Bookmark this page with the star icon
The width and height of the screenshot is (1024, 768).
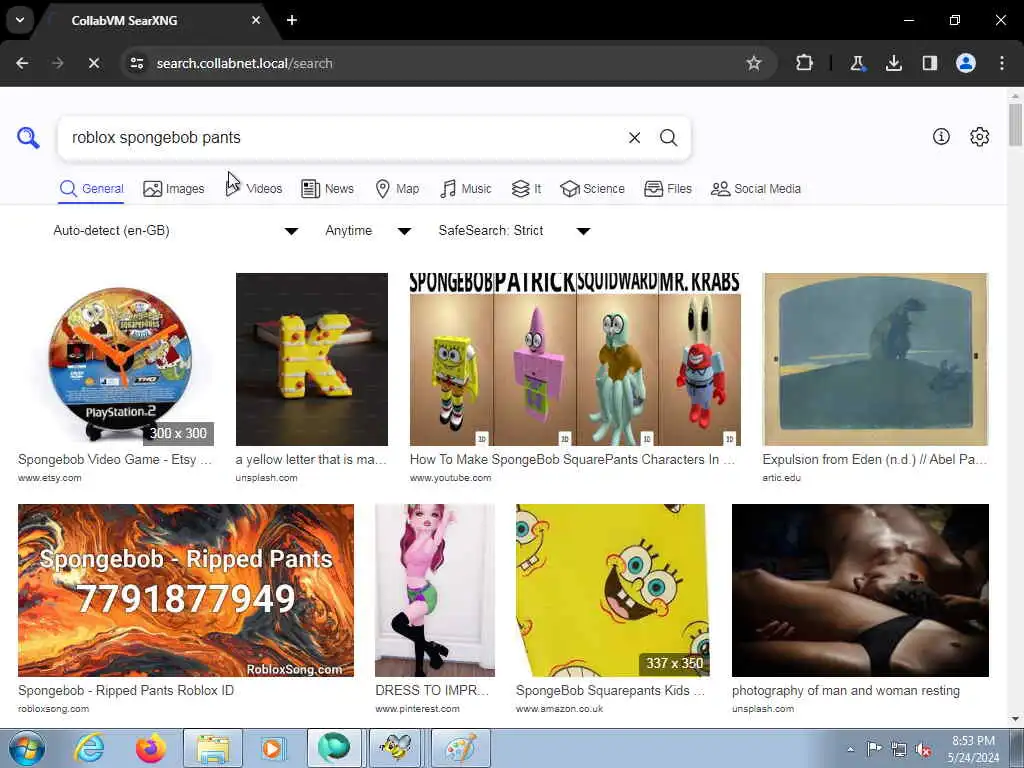754,63
